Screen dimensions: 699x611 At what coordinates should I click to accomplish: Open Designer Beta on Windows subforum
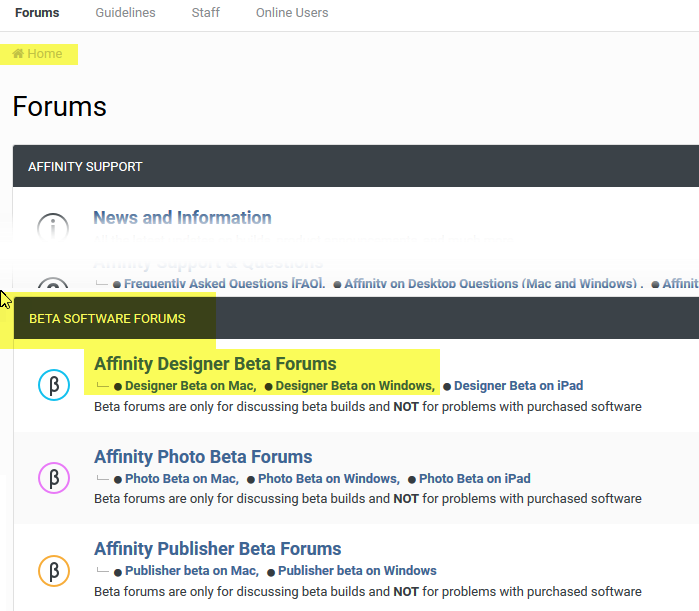tap(355, 386)
